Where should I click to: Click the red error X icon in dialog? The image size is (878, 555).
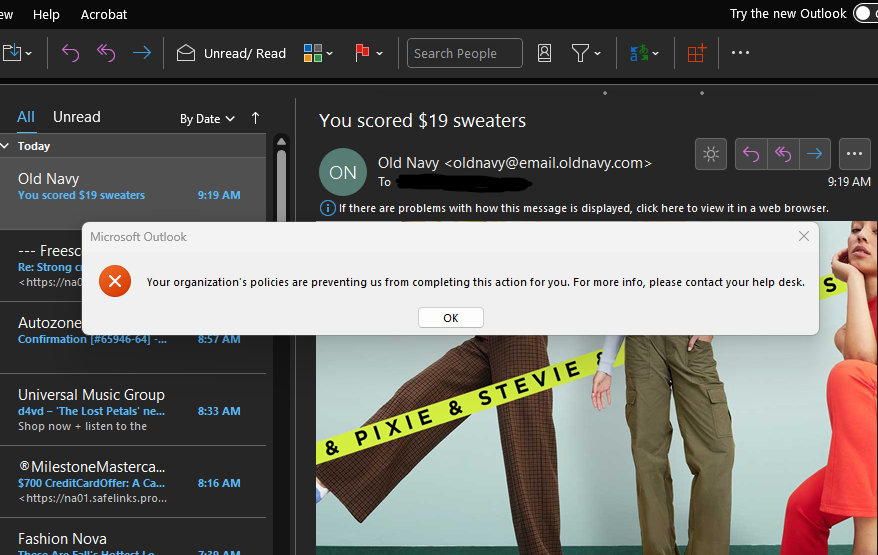[115, 281]
